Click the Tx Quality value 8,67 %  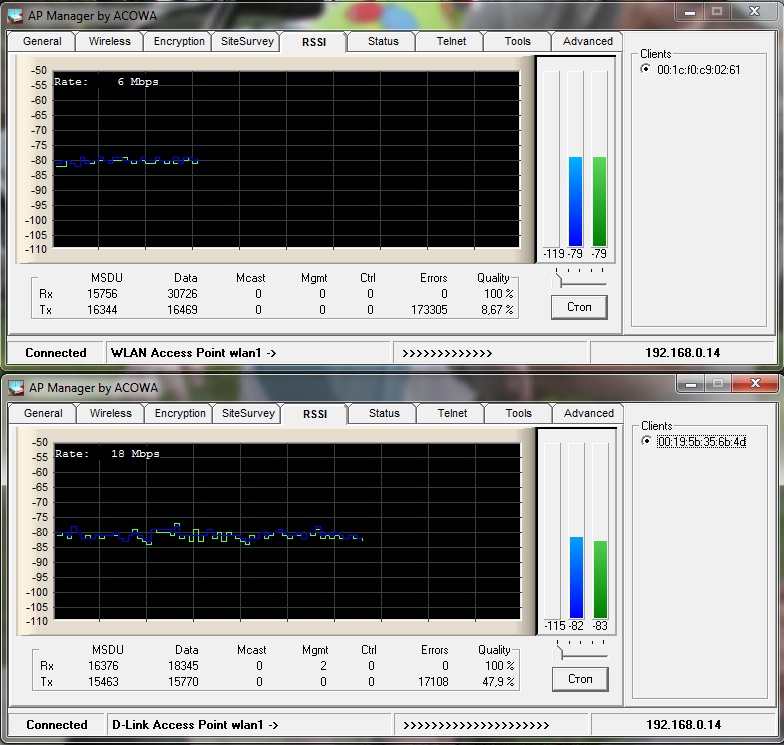497,310
